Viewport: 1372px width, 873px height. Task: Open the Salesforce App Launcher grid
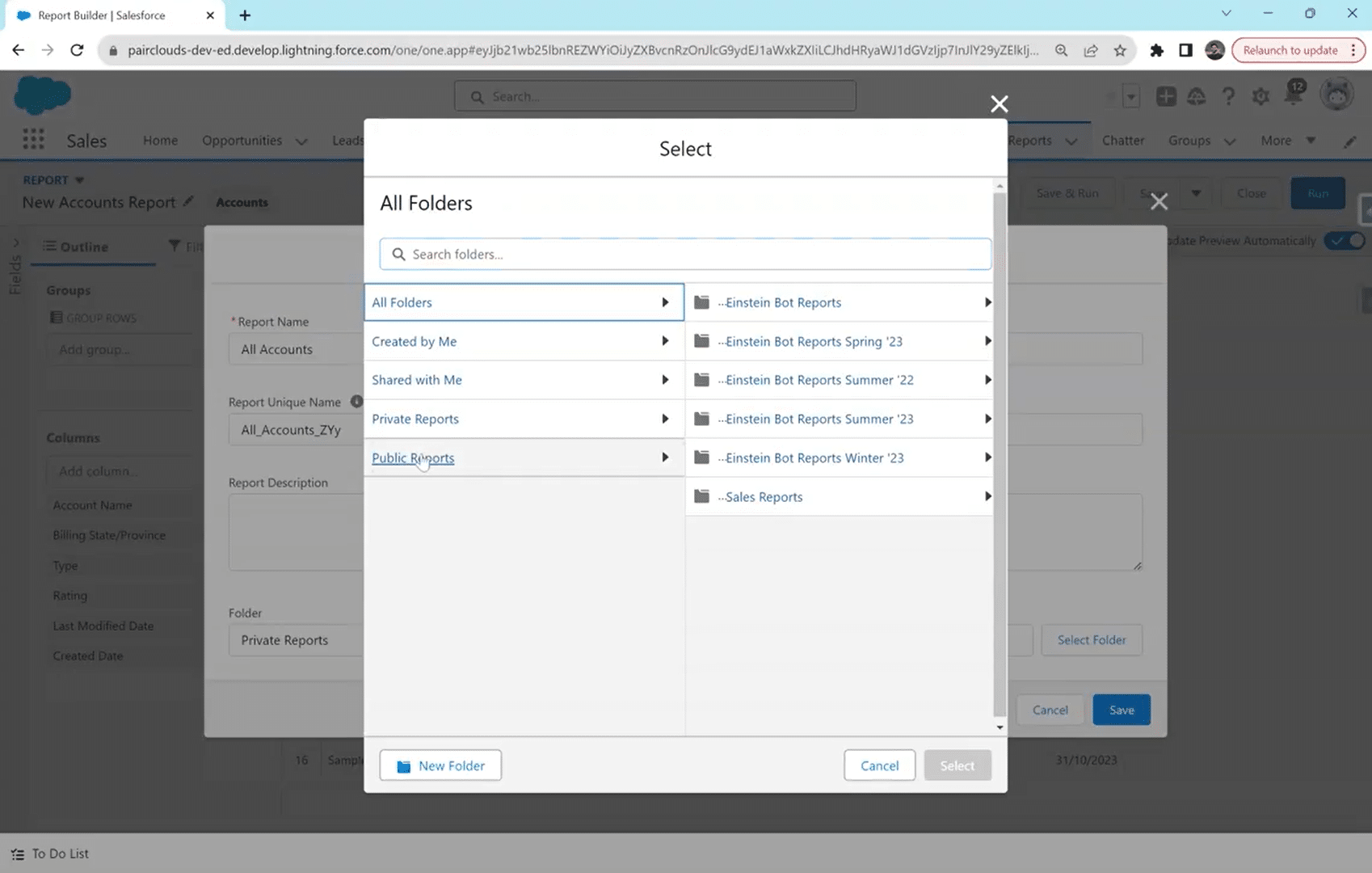(x=33, y=139)
